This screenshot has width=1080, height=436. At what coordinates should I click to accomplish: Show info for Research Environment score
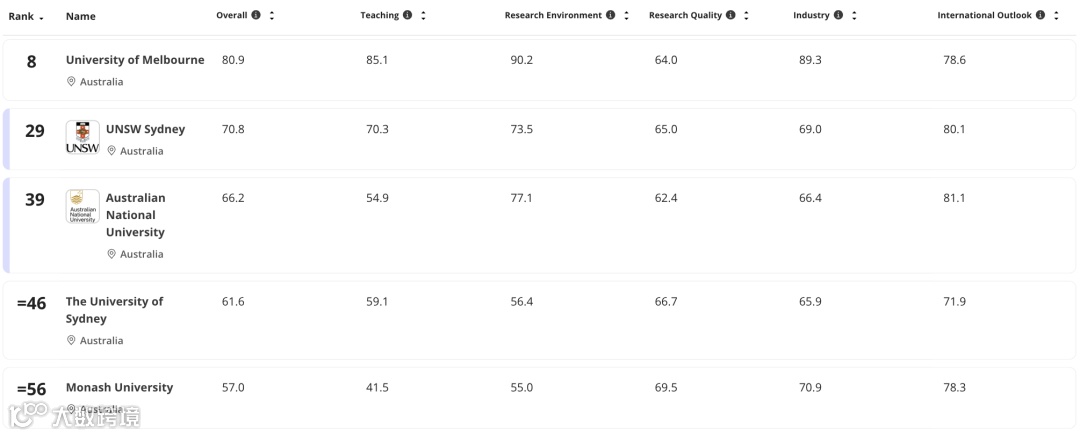tap(610, 15)
